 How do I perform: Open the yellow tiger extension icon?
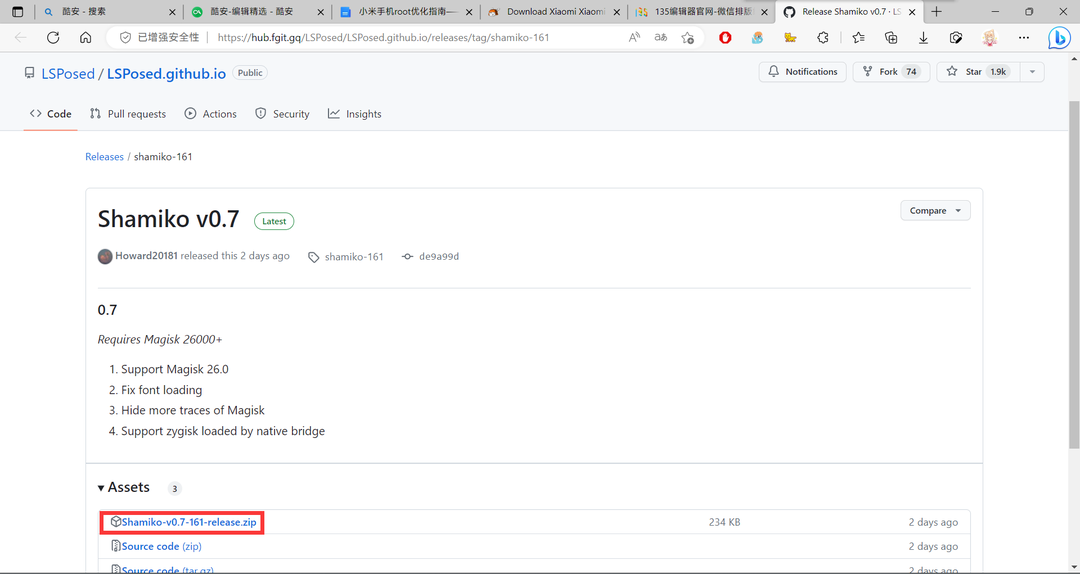pos(790,38)
